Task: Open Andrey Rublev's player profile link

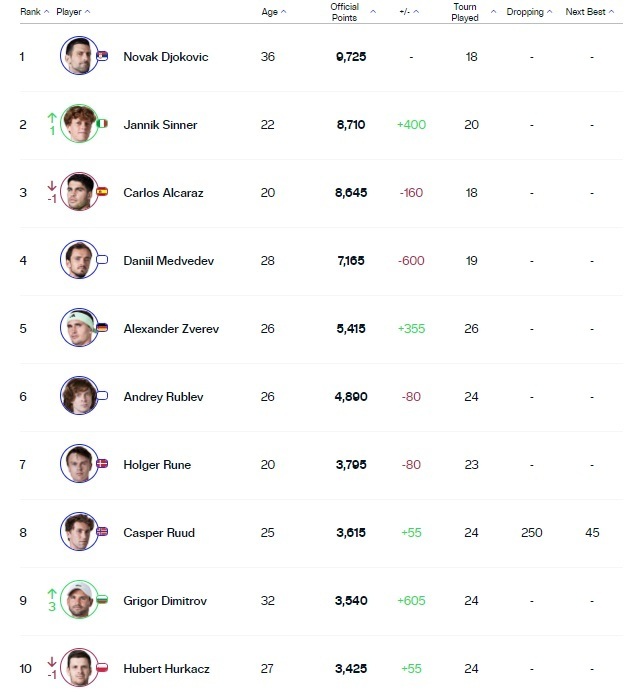Action: pyautogui.click(x=163, y=397)
